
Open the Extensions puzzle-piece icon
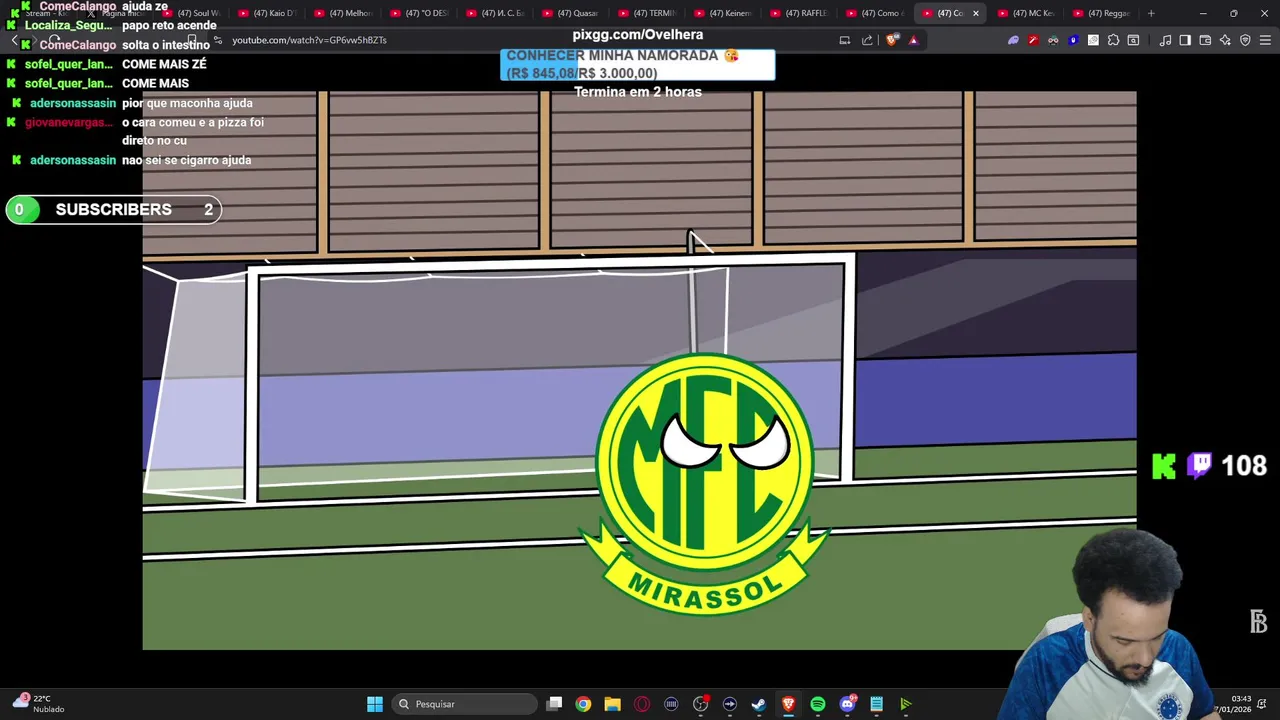[1113, 40]
